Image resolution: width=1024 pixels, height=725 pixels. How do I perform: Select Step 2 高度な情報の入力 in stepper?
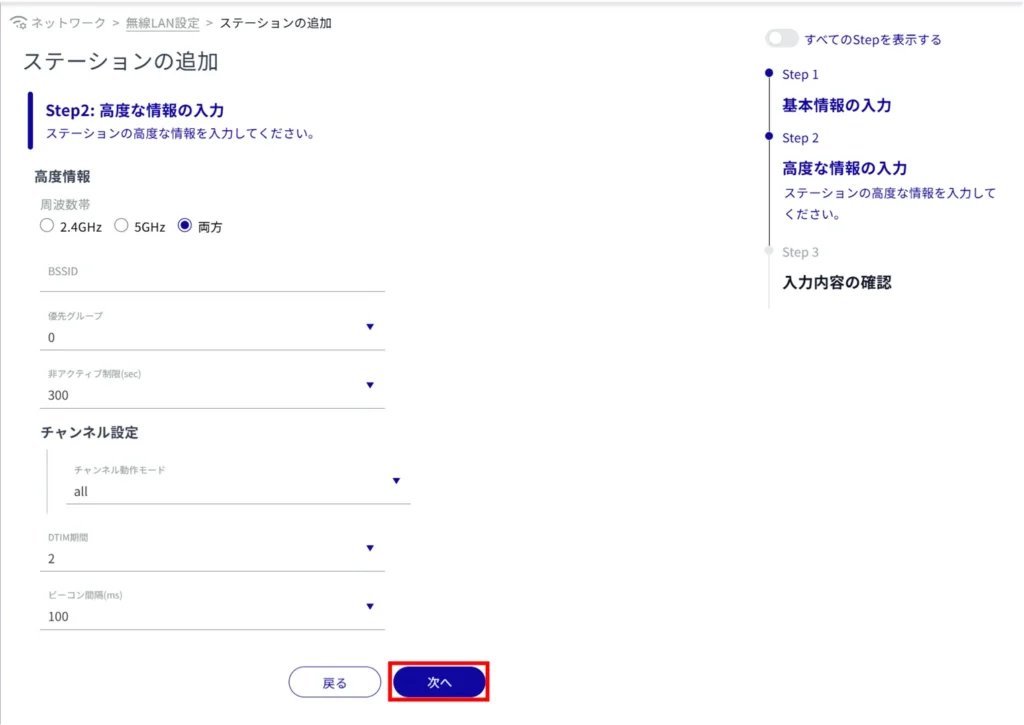point(844,168)
